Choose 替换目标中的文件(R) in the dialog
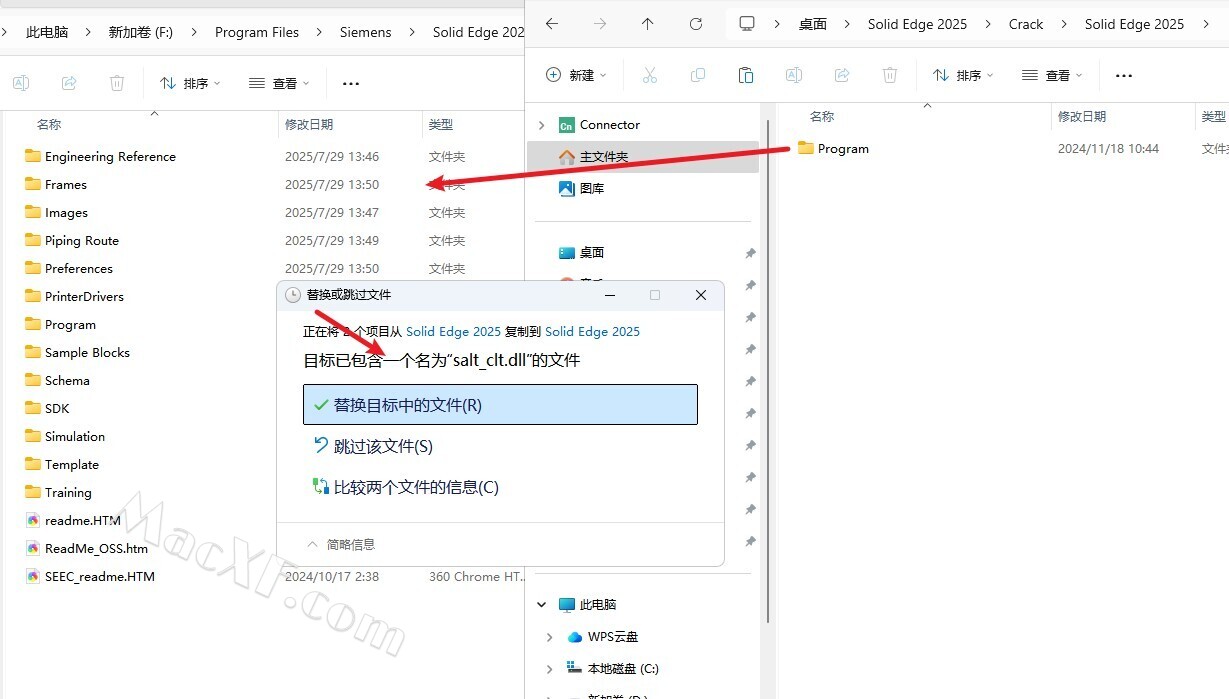 (x=500, y=405)
